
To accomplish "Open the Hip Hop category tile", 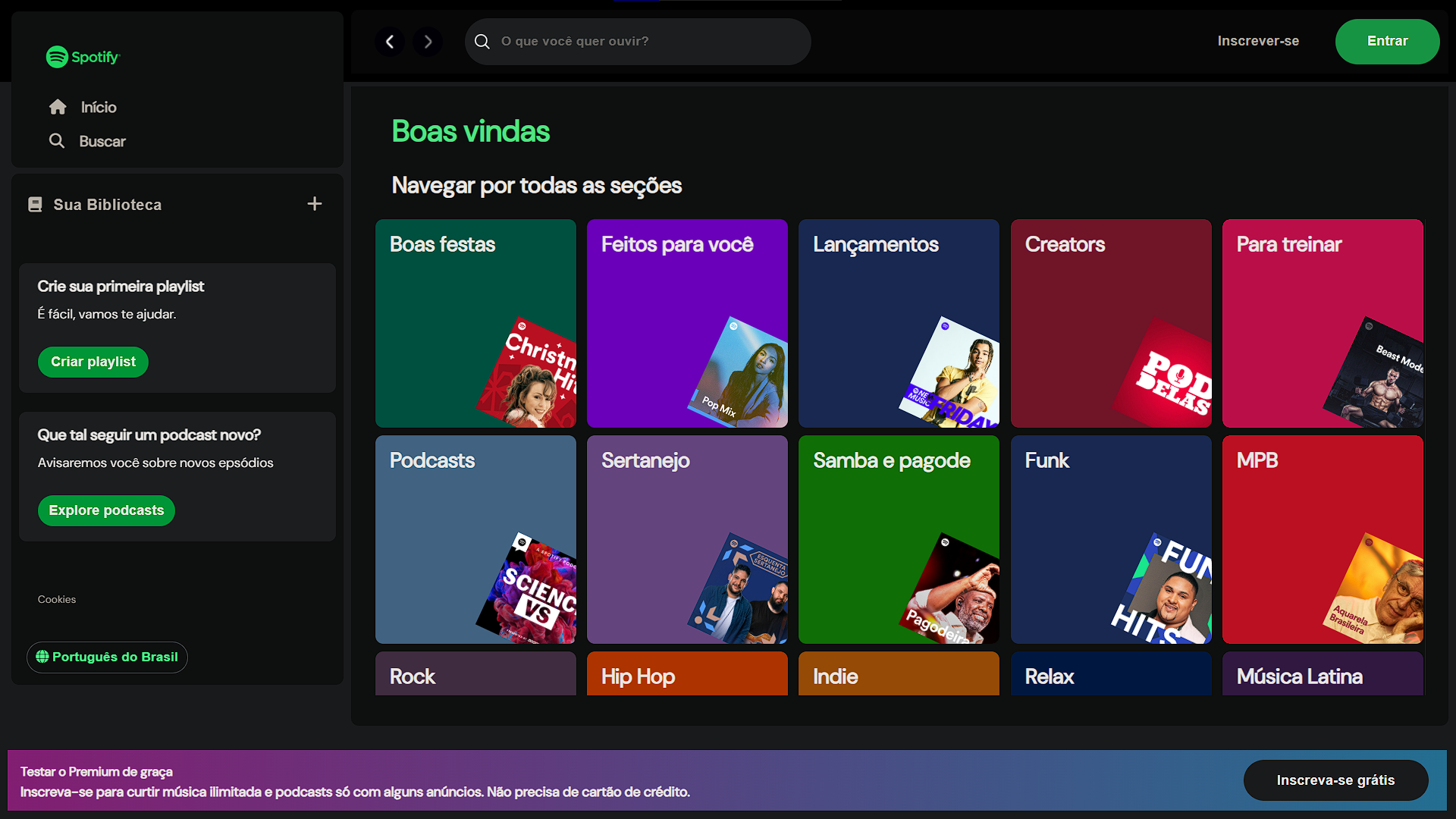I will [x=687, y=674].
